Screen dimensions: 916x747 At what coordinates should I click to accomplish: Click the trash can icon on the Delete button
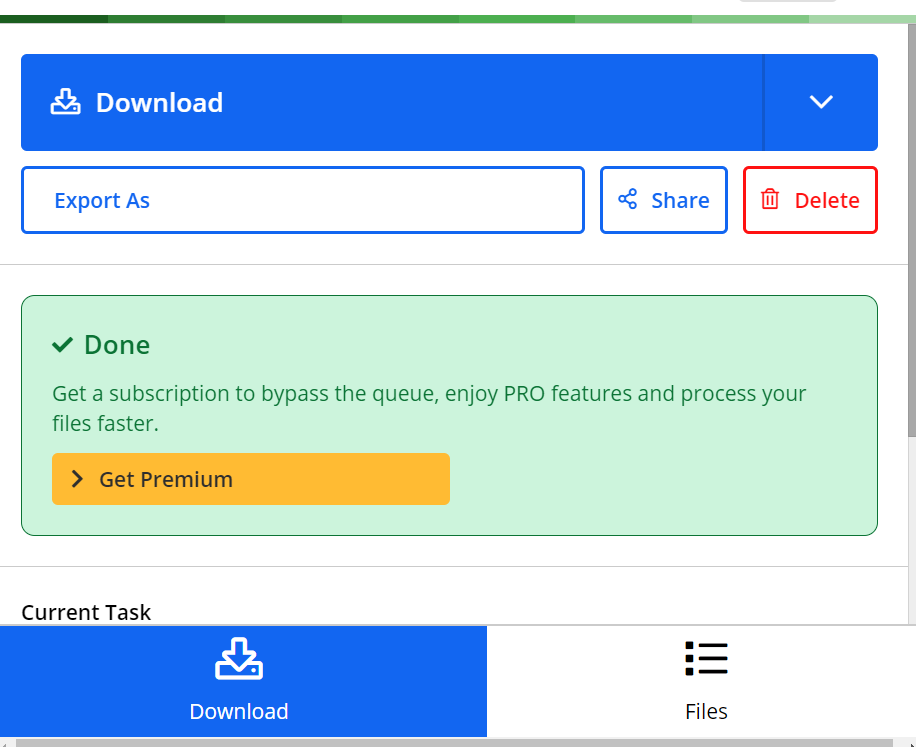pyautogui.click(x=770, y=199)
